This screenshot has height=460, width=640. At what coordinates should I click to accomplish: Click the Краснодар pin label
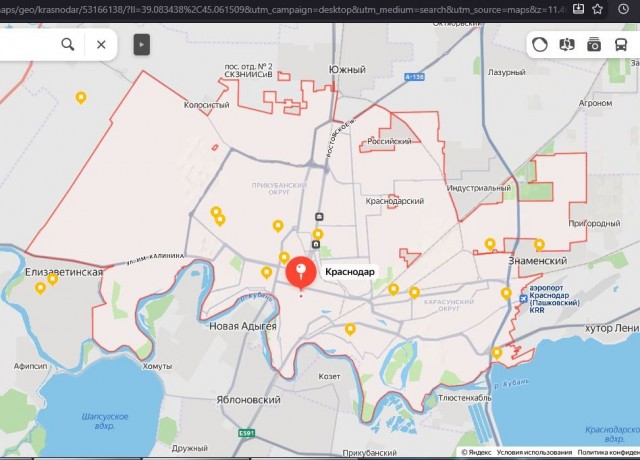[350, 271]
